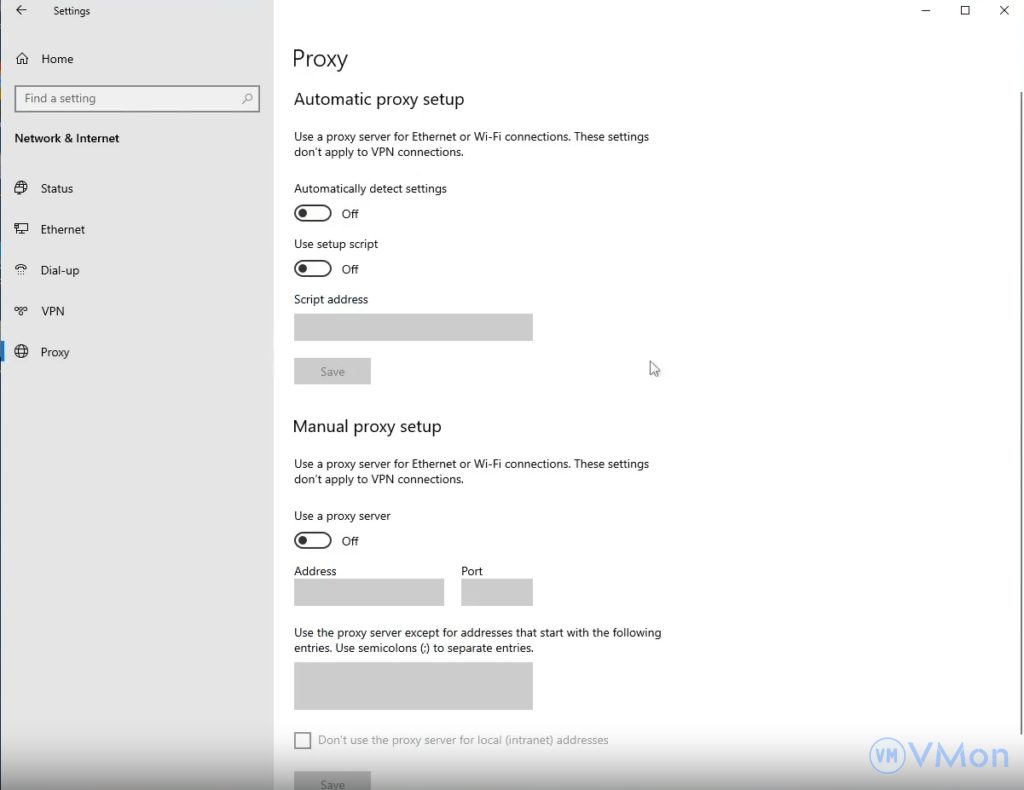Click the Port input field
The image size is (1024, 790).
coord(497,592)
